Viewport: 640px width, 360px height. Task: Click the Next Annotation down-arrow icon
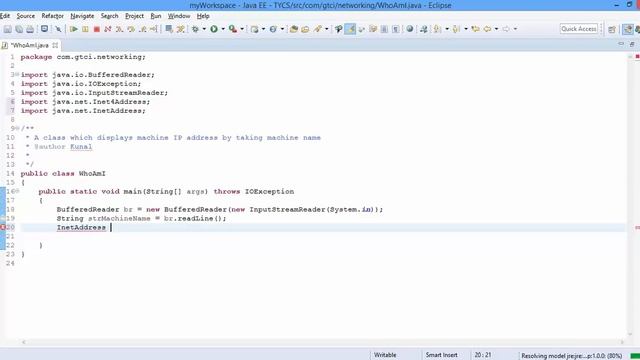point(437,29)
